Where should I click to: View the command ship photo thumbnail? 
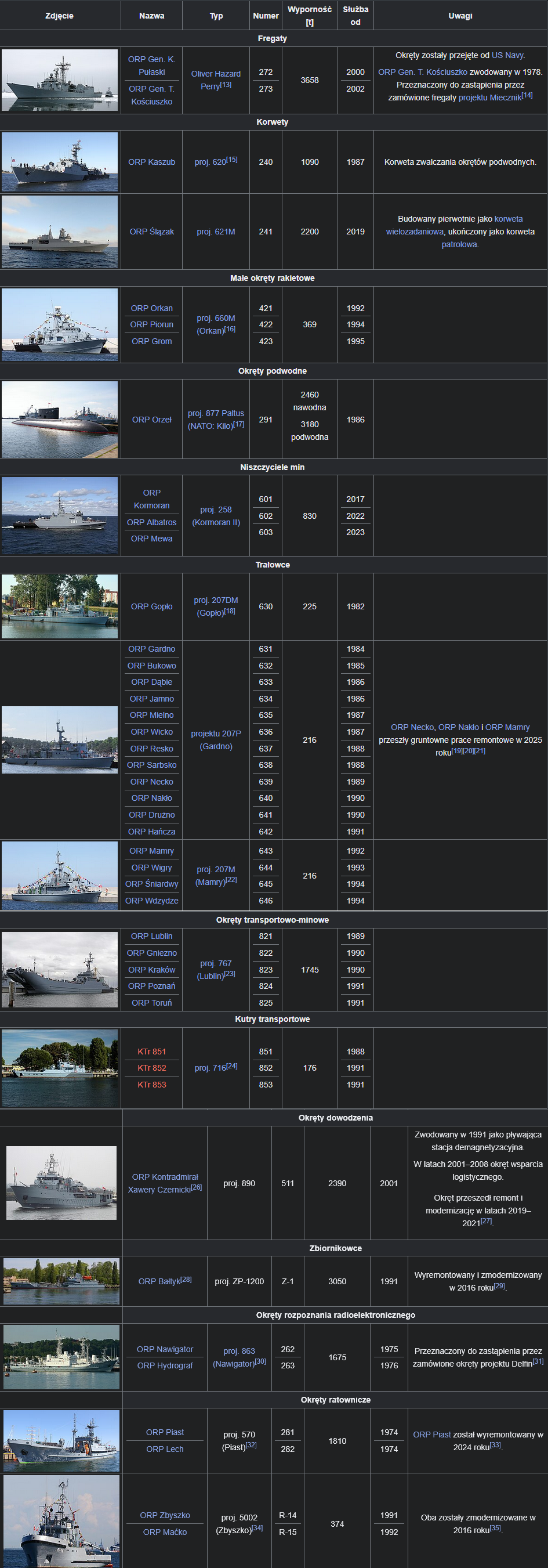(x=61, y=1183)
